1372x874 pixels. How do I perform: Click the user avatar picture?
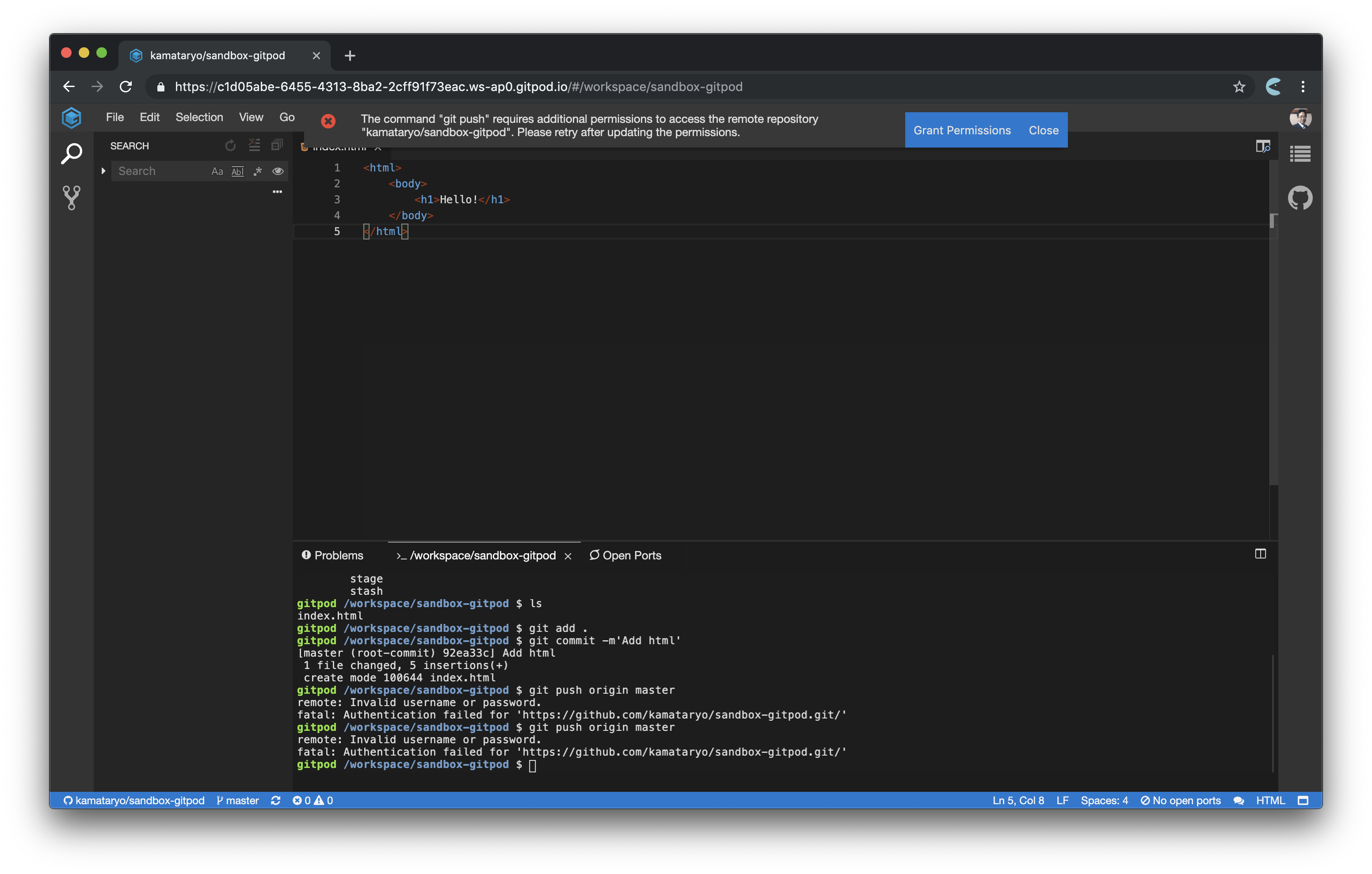click(1300, 118)
